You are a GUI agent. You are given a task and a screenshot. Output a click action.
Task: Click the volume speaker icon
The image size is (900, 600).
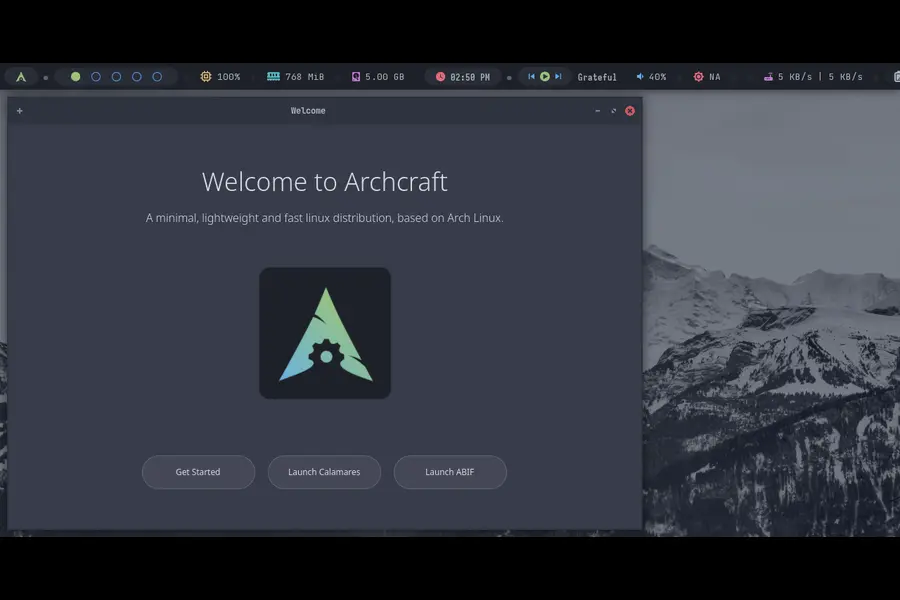[x=640, y=76]
